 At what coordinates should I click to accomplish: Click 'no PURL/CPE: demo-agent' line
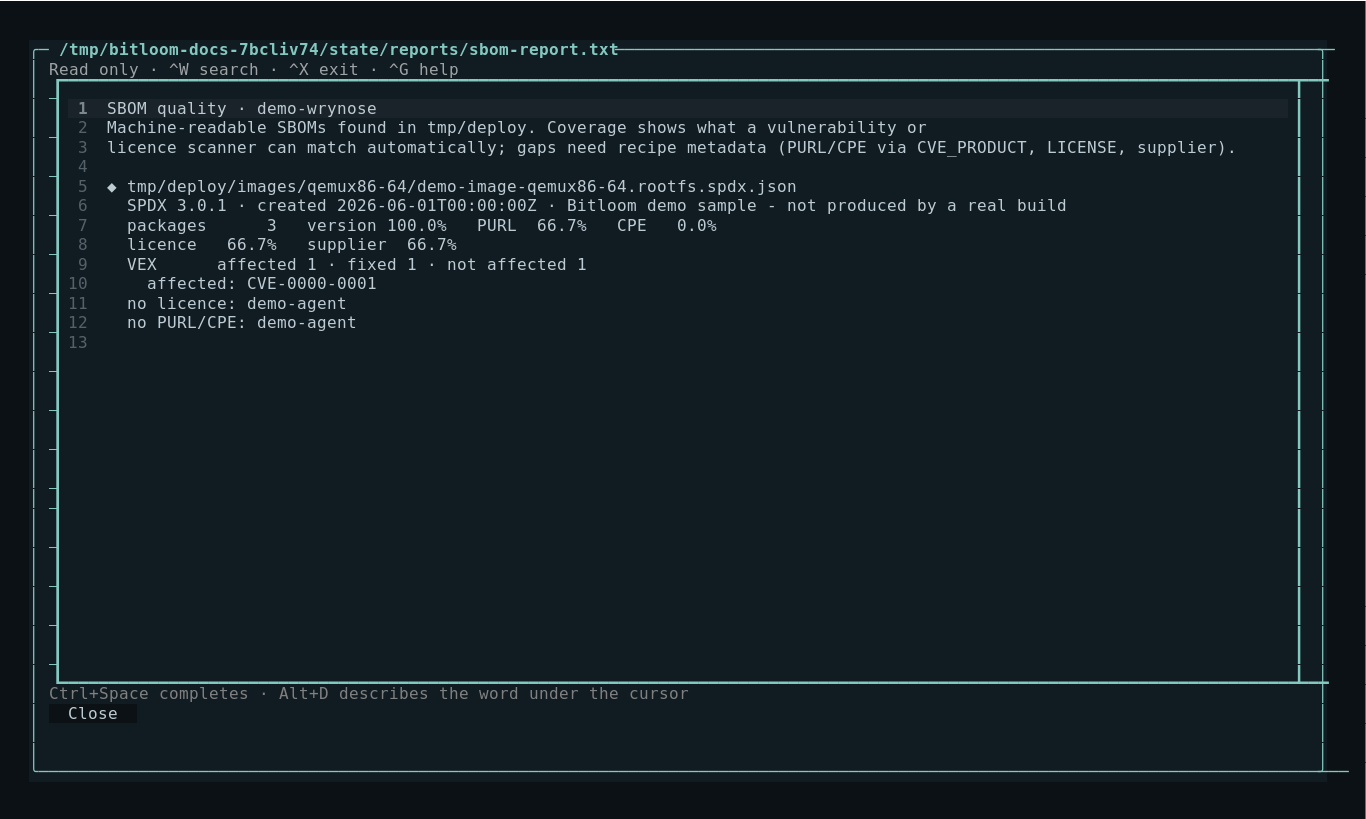coord(242,322)
